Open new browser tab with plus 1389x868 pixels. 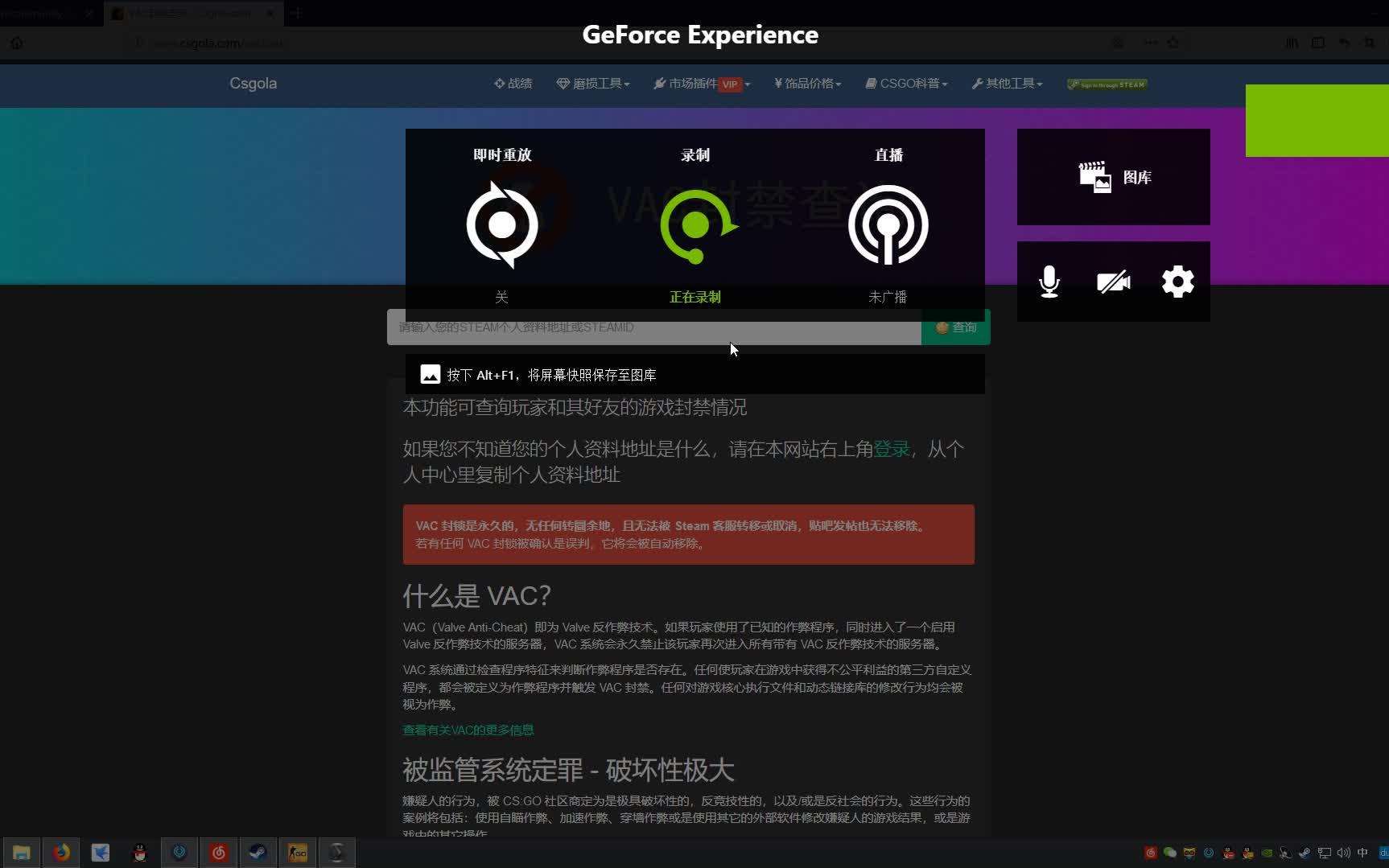[296, 13]
